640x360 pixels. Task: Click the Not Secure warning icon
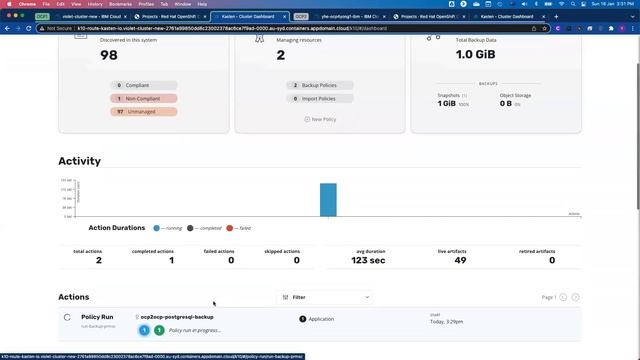click(42, 29)
